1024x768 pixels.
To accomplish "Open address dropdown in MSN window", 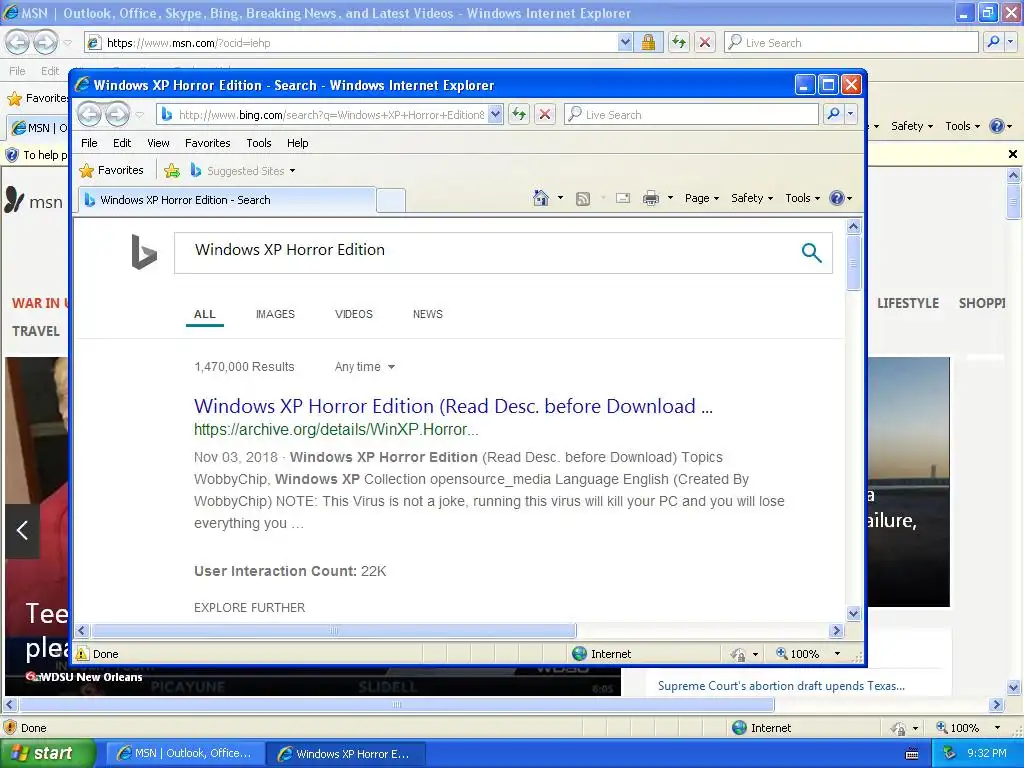I will pyautogui.click(x=625, y=42).
